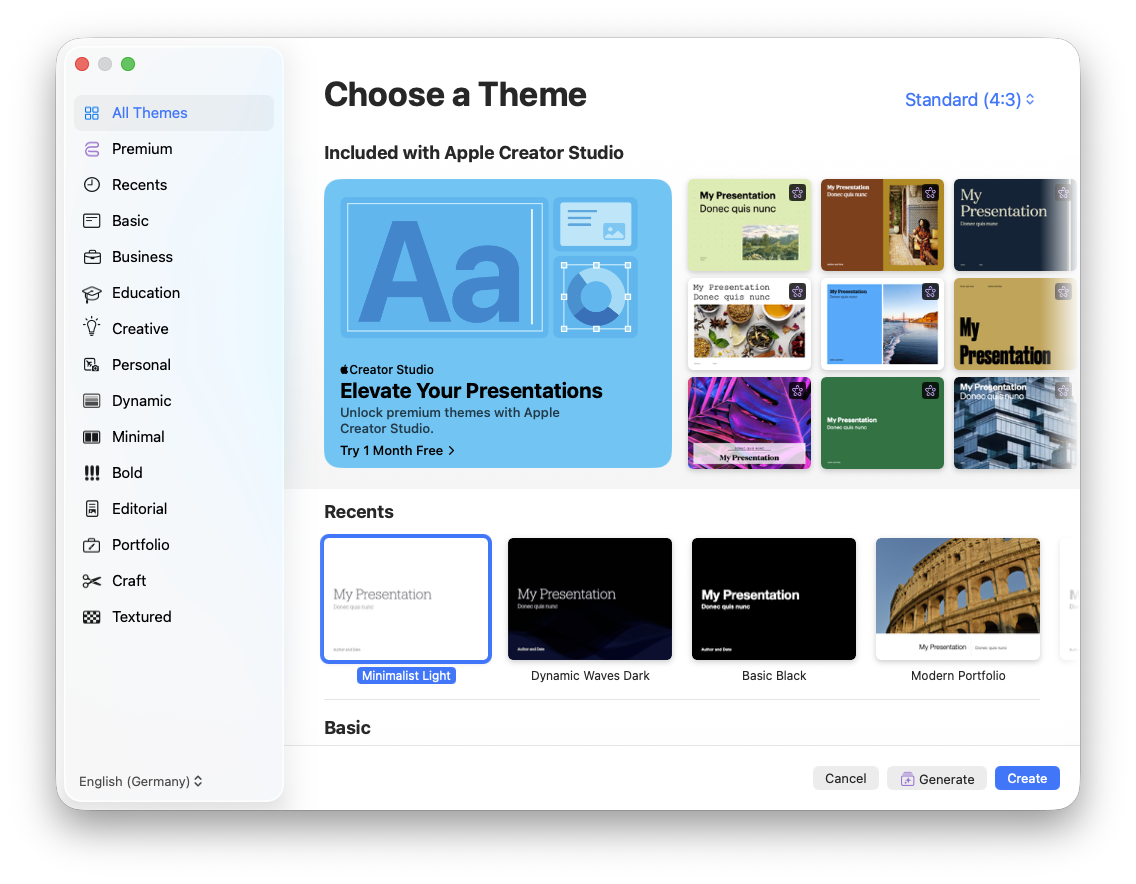Click the Basic section heading in theme list
Screen dimensions: 1136x884
347,728
